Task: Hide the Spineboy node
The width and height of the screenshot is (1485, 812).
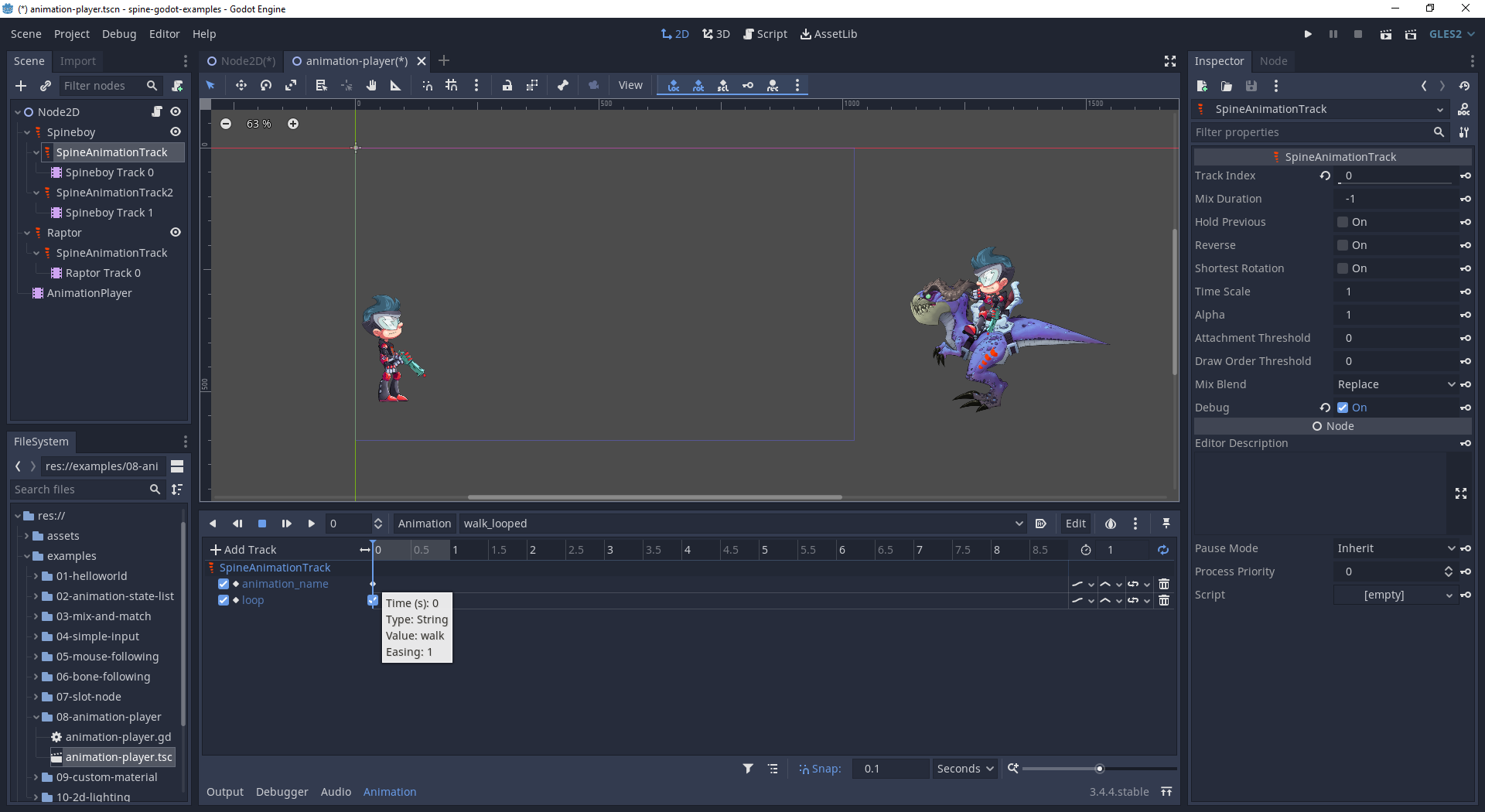Action: (x=176, y=132)
